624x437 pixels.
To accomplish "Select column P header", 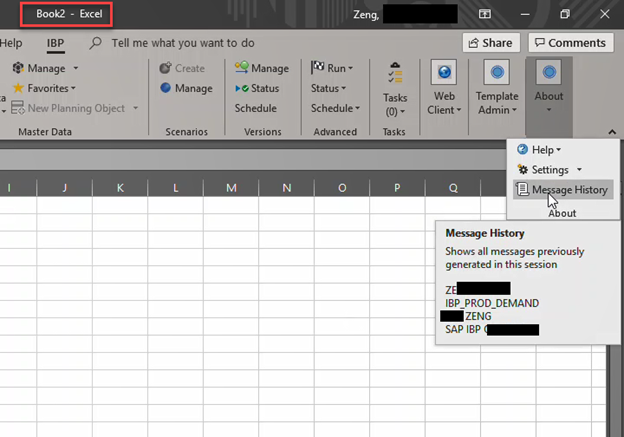I will tap(397, 188).
